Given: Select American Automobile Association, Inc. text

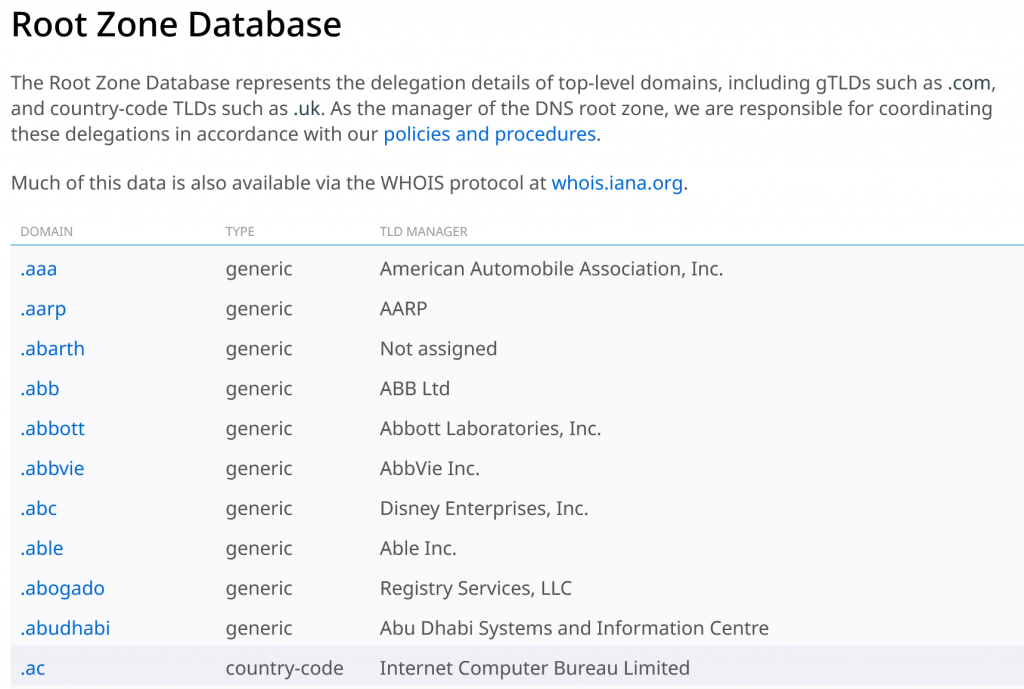Looking at the screenshot, I should coord(551,269).
